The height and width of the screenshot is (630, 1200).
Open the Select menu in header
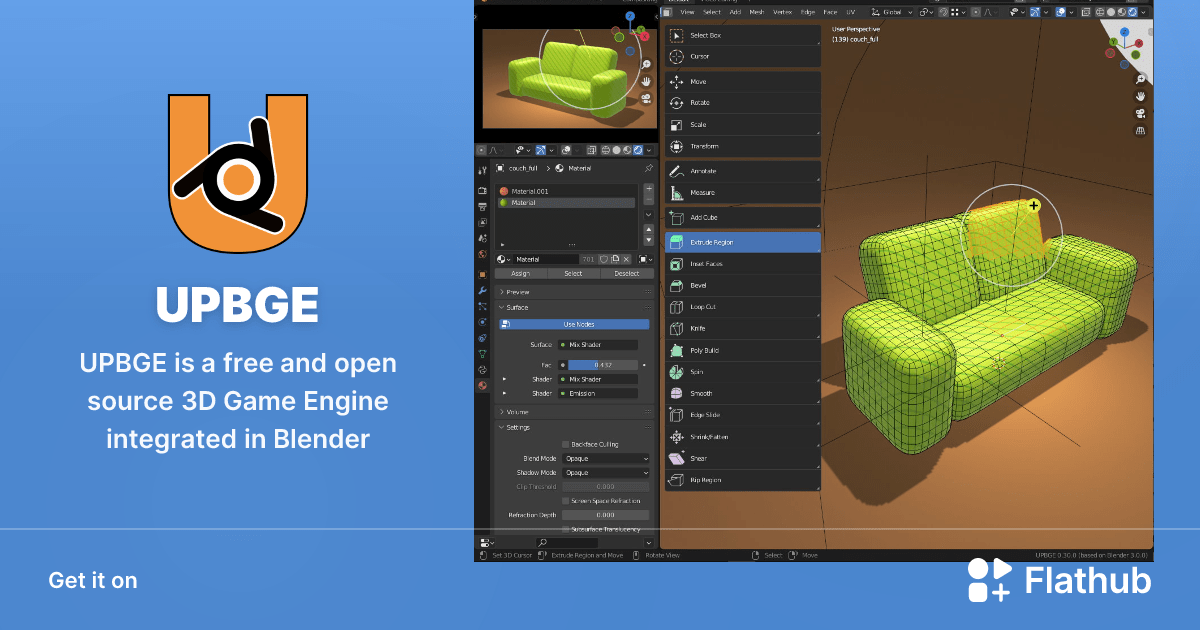click(x=712, y=12)
